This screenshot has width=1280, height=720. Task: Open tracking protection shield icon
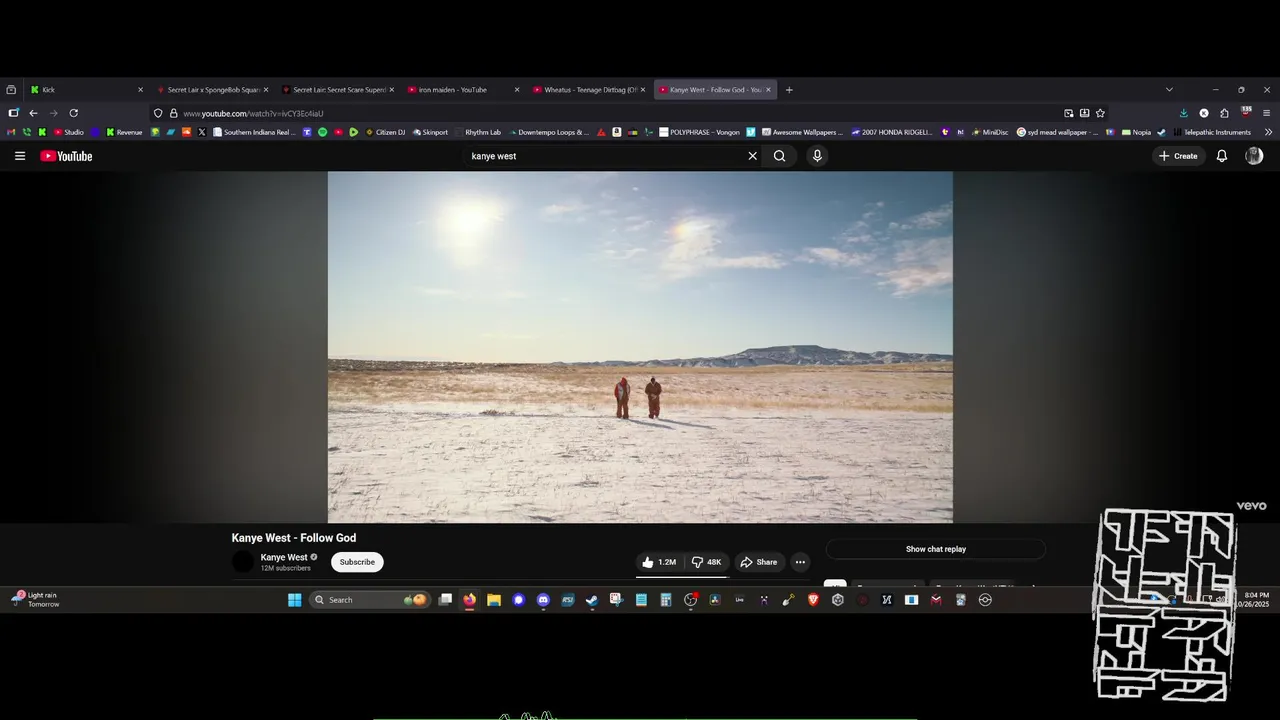click(158, 113)
